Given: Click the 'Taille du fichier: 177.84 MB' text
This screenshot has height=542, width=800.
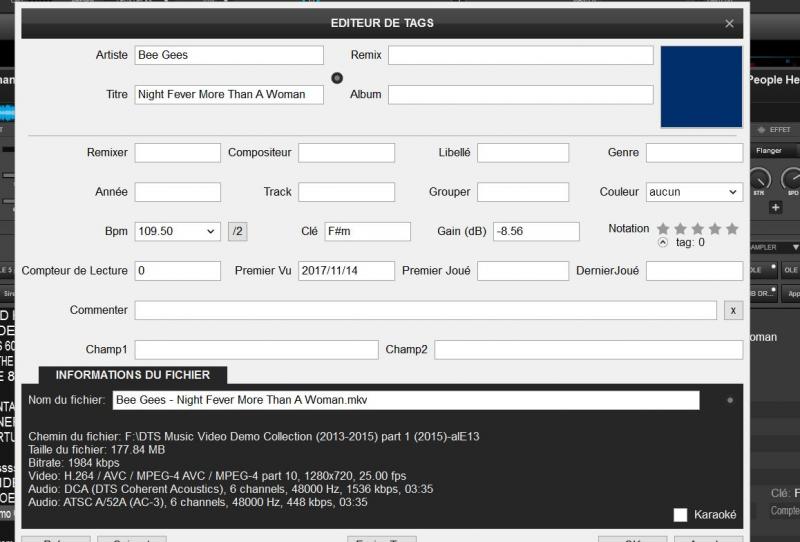Looking at the screenshot, I should 96,450.
